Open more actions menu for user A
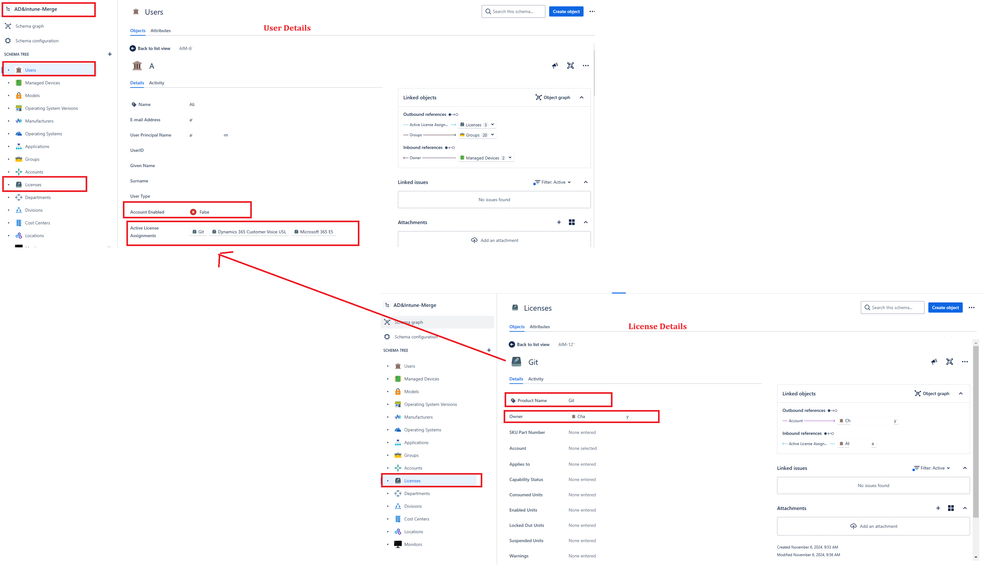This screenshot has height=573, width=999. (x=586, y=66)
